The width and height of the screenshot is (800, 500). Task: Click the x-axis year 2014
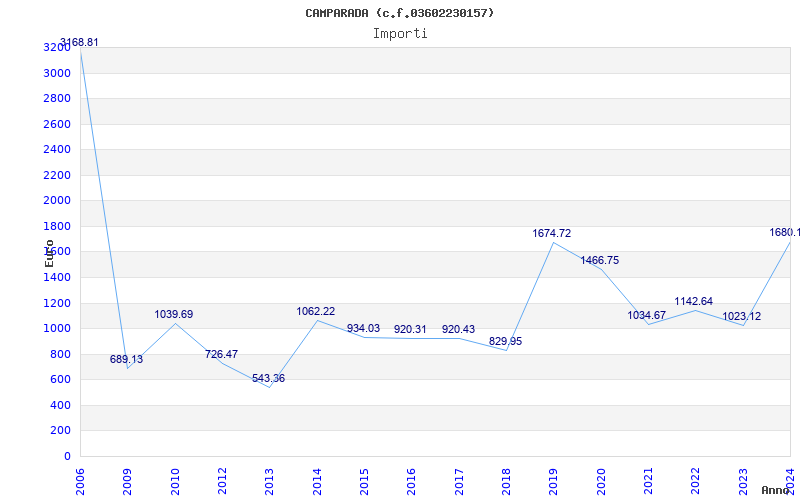(x=317, y=482)
